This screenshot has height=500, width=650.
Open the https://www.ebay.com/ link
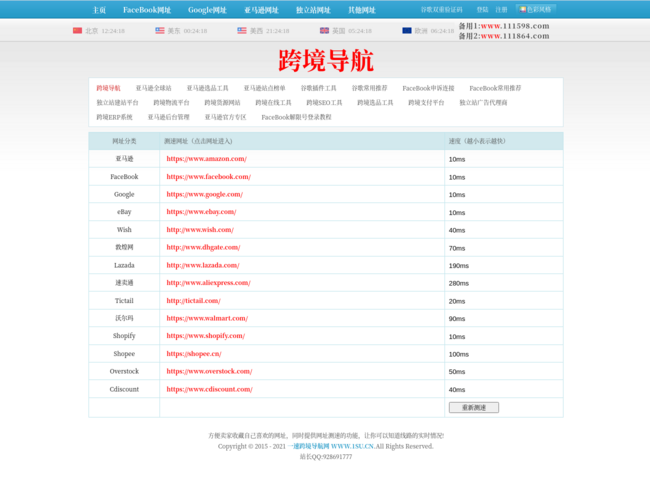pyautogui.click(x=201, y=212)
